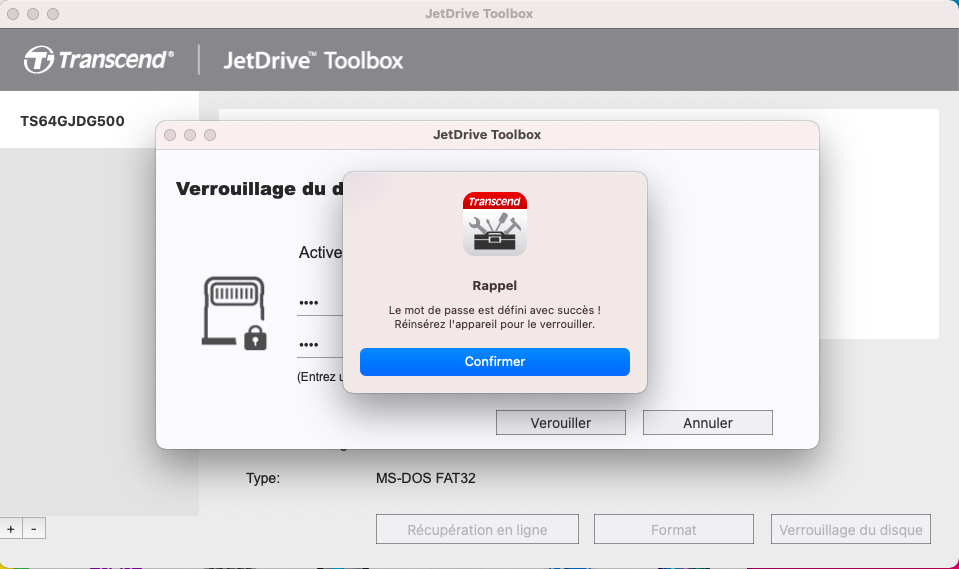Click the password confirmation field
Screen dimensions: 959x569
(x=320, y=344)
